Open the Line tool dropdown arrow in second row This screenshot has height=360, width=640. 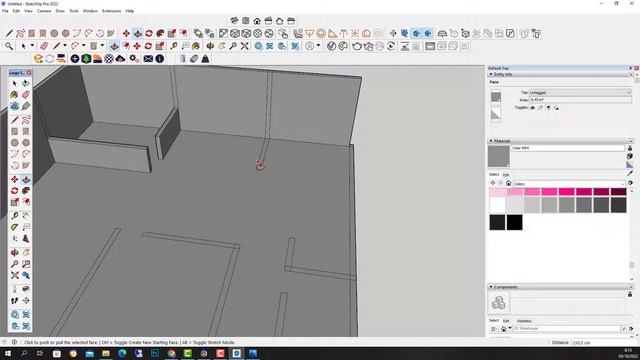64,46
